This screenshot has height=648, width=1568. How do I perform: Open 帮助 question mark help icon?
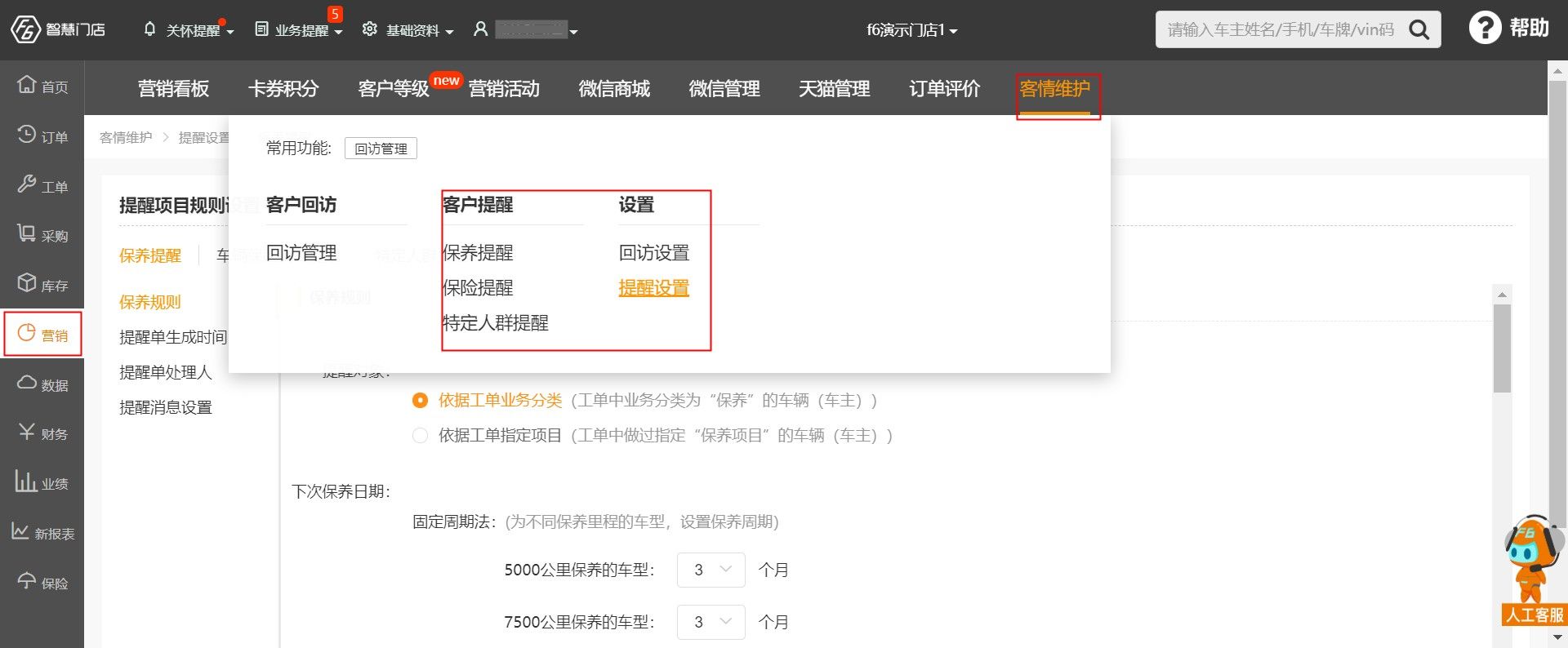(x=1485, y=29)
